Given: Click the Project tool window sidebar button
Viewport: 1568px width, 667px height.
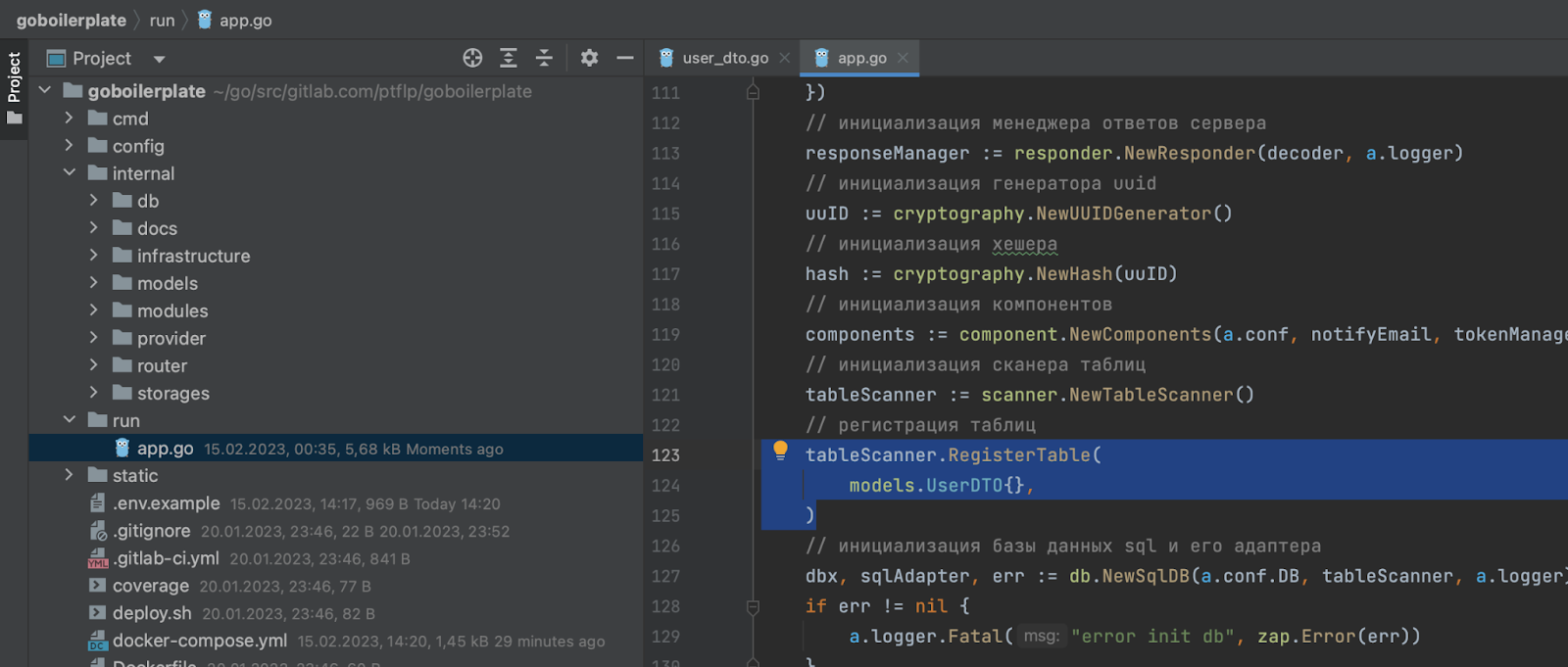Looking at the screenshot, I should pyautogui.click(x=14, y=88).
